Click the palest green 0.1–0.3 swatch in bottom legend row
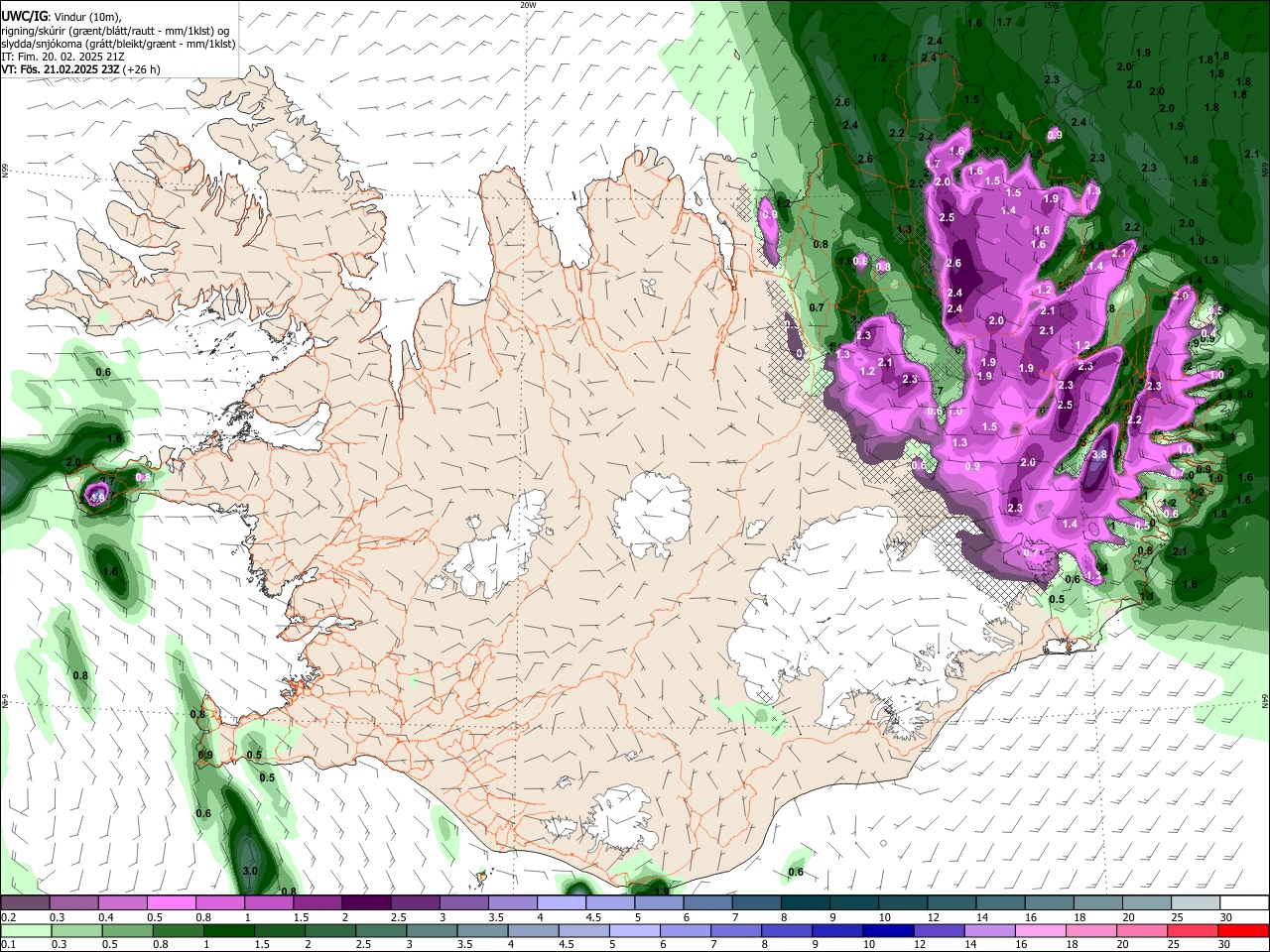 [x=26, y=930]
